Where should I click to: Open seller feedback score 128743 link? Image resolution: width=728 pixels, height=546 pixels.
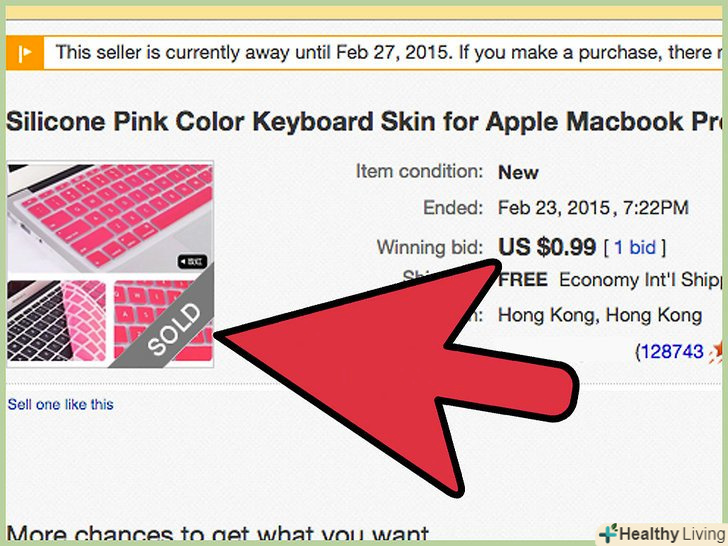click(x=673, y=352)
